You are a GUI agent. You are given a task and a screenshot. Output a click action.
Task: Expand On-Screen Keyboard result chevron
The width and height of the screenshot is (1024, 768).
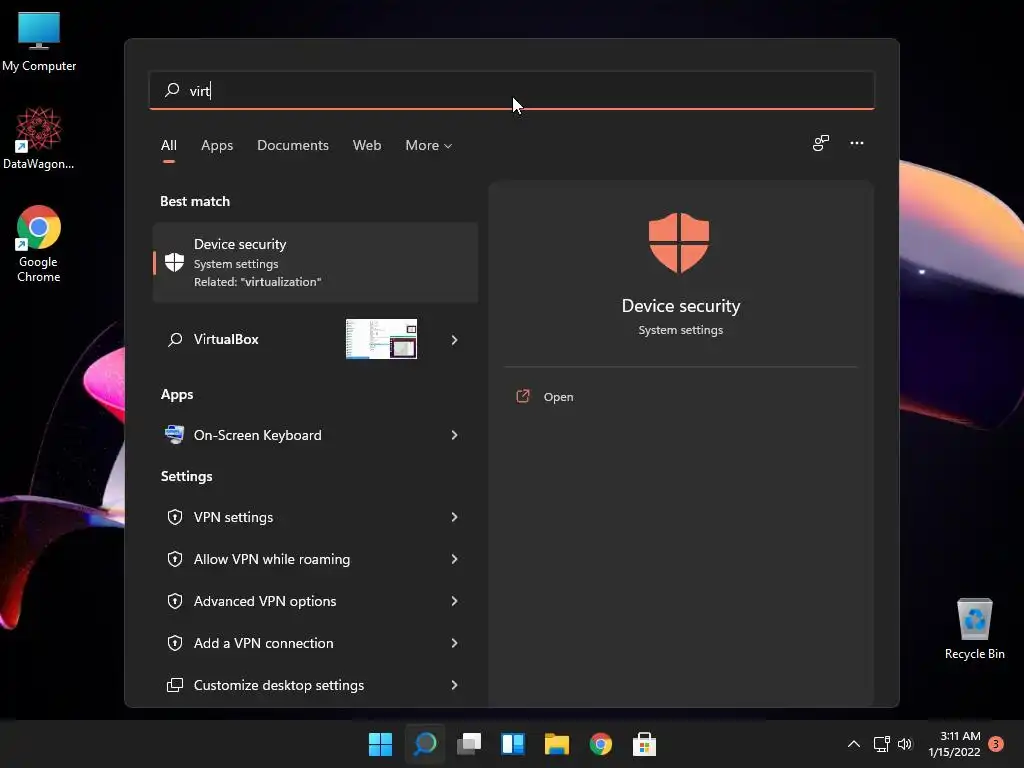tap(455, 435)
